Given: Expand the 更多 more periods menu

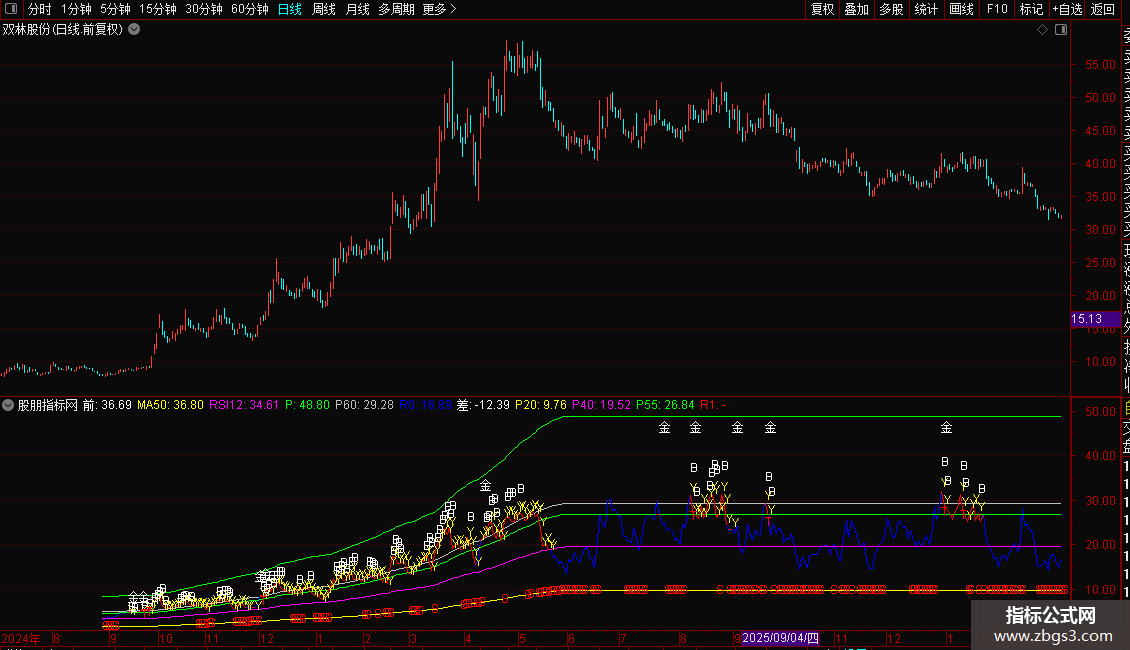Looking at the screenshot, I should coord(439,9).
